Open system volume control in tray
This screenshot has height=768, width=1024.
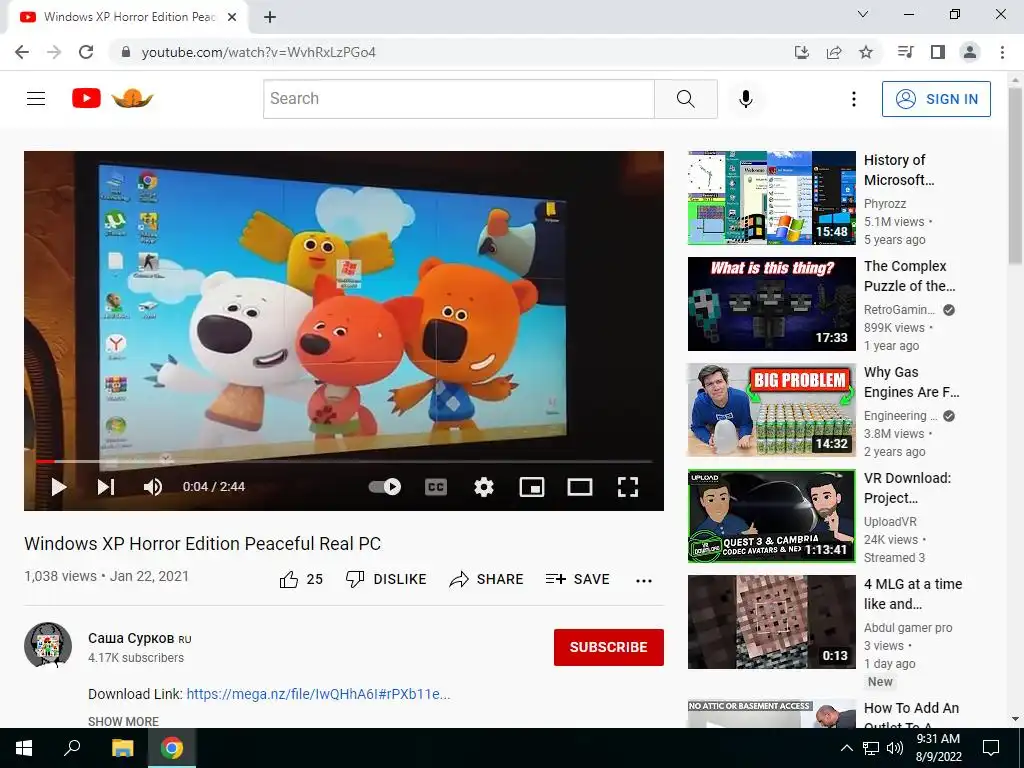click(x=895, y=748)
